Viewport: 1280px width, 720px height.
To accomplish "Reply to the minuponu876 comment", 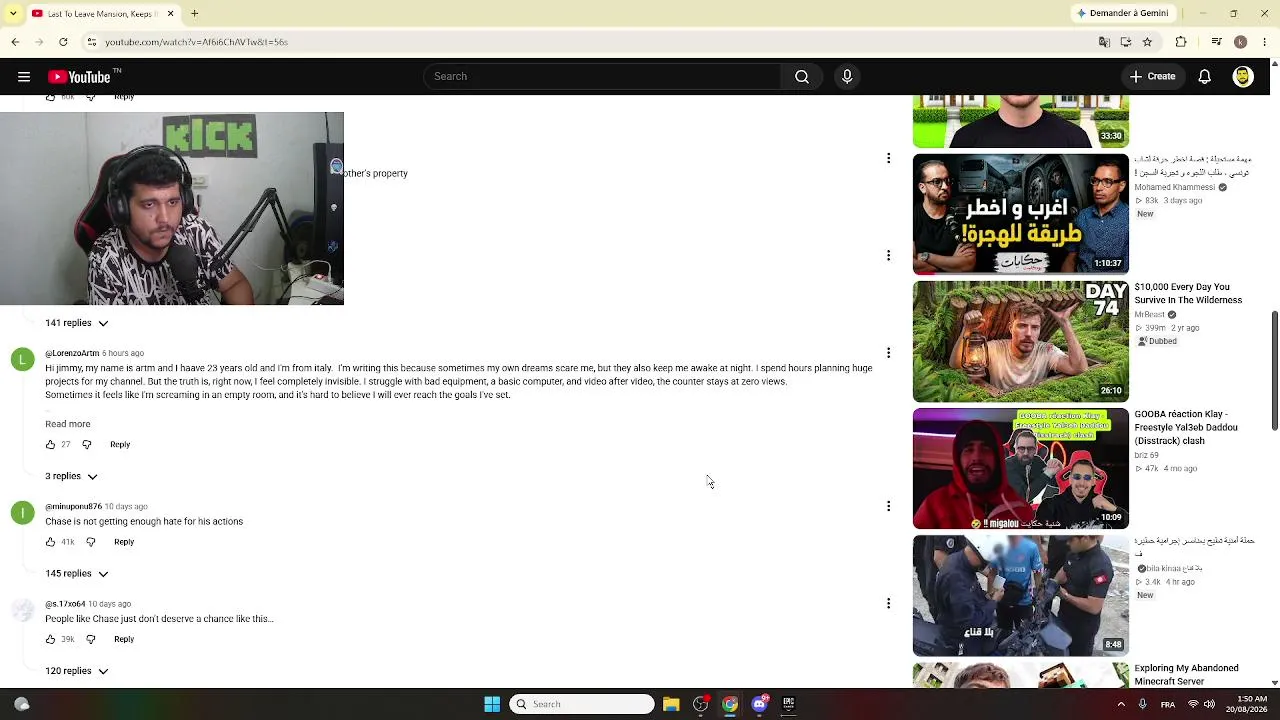I will pos(124,542).
